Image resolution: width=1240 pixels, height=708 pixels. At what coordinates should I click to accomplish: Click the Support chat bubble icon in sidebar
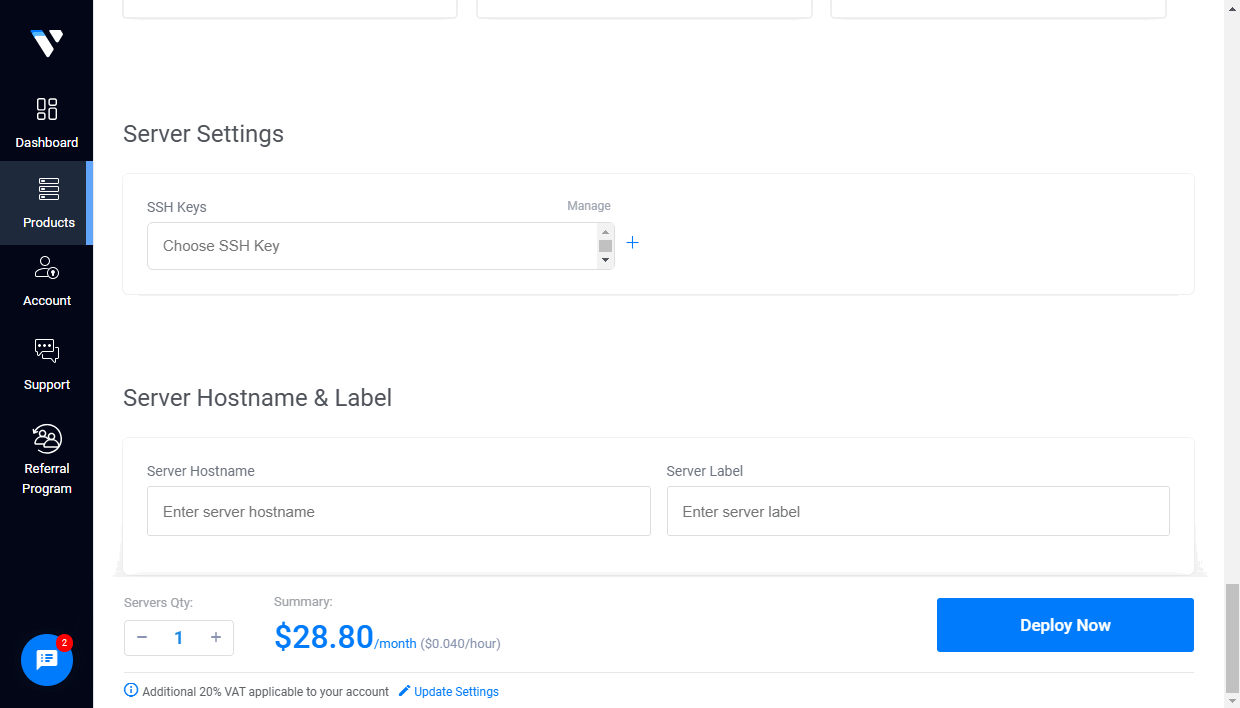[46, 350]
